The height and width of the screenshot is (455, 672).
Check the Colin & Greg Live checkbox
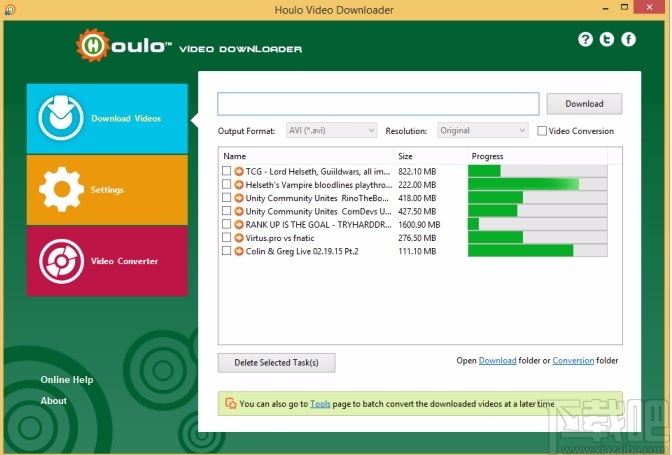(226, 251)
